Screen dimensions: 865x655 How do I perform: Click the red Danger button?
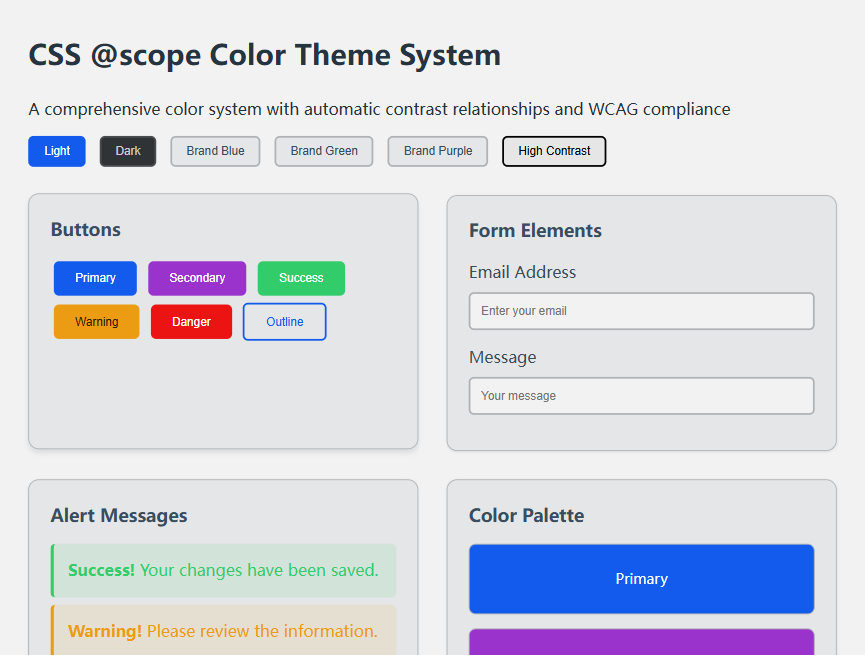click(191, 322)
